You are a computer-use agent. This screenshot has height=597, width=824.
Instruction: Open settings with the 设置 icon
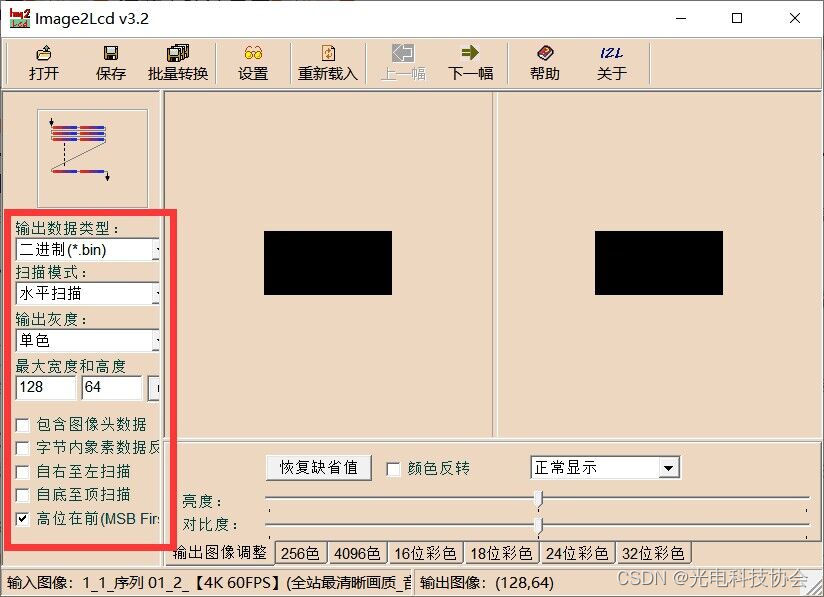253,62
